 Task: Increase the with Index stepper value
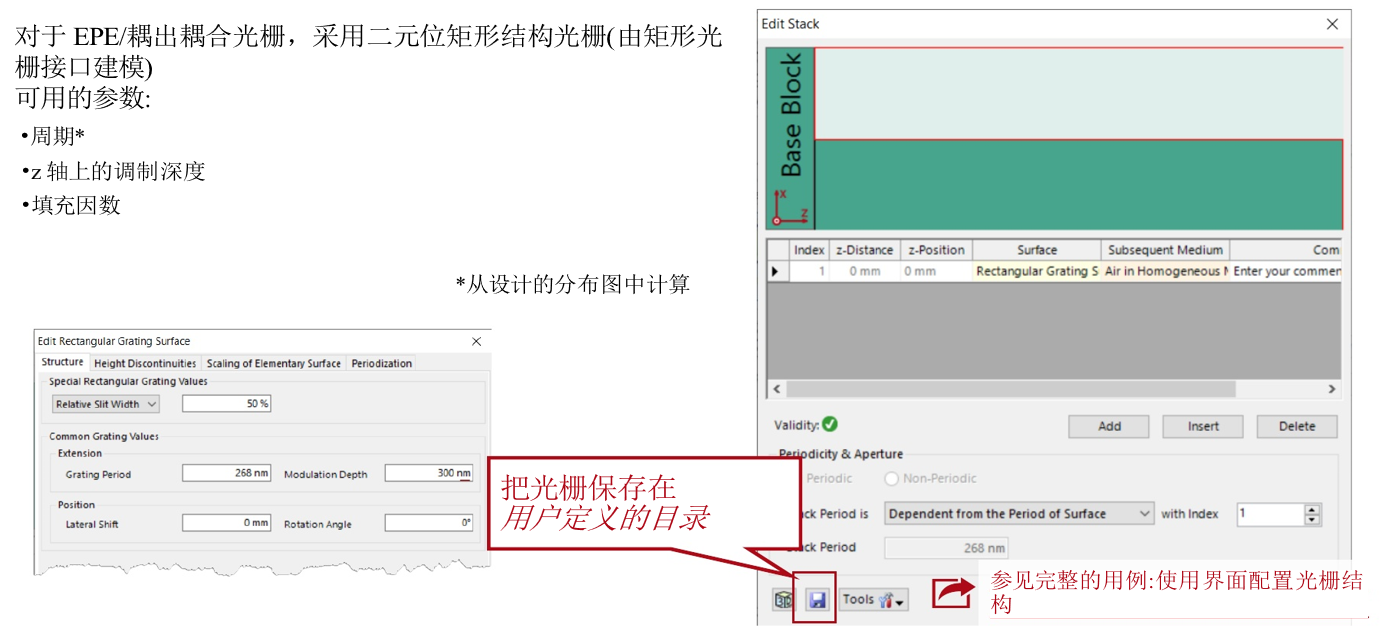click(x=1313, y=509)
